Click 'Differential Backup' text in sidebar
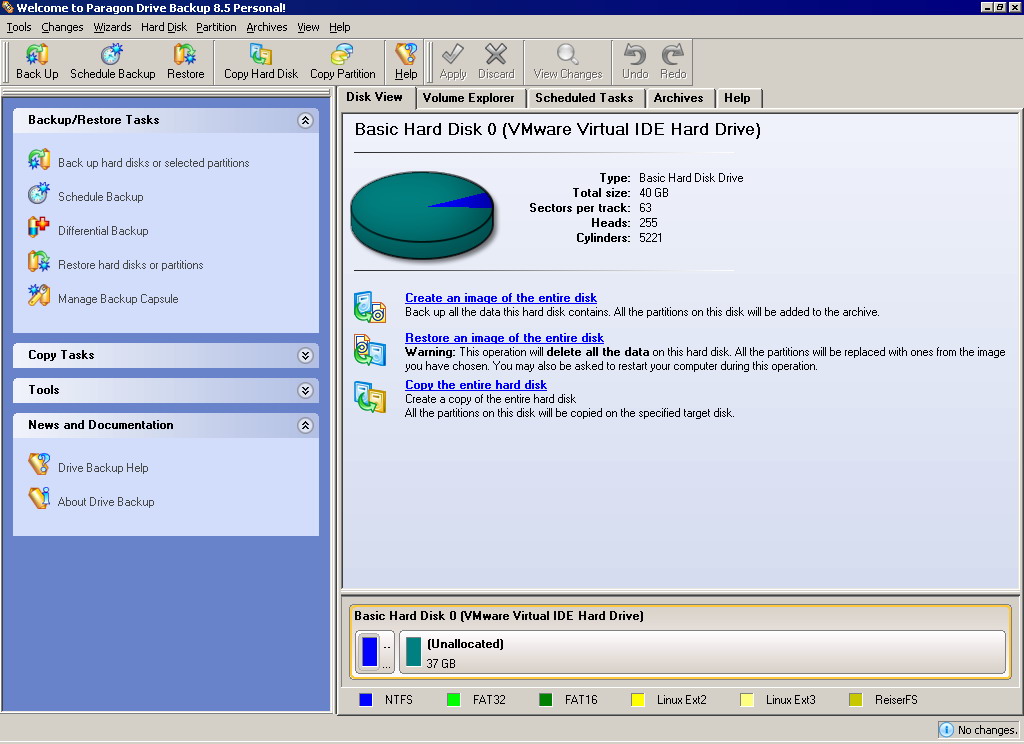The width and height of the screenshot is (1024, 744). tap(103, 231)
